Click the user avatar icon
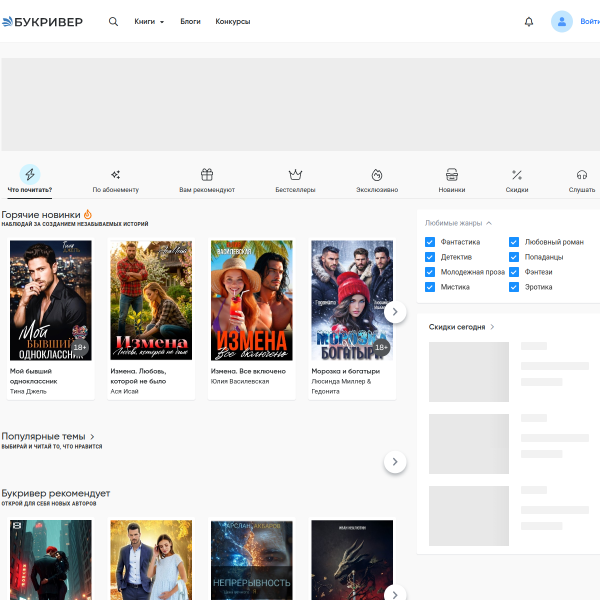Screen dimensions: 600x600 click(562, 21)
